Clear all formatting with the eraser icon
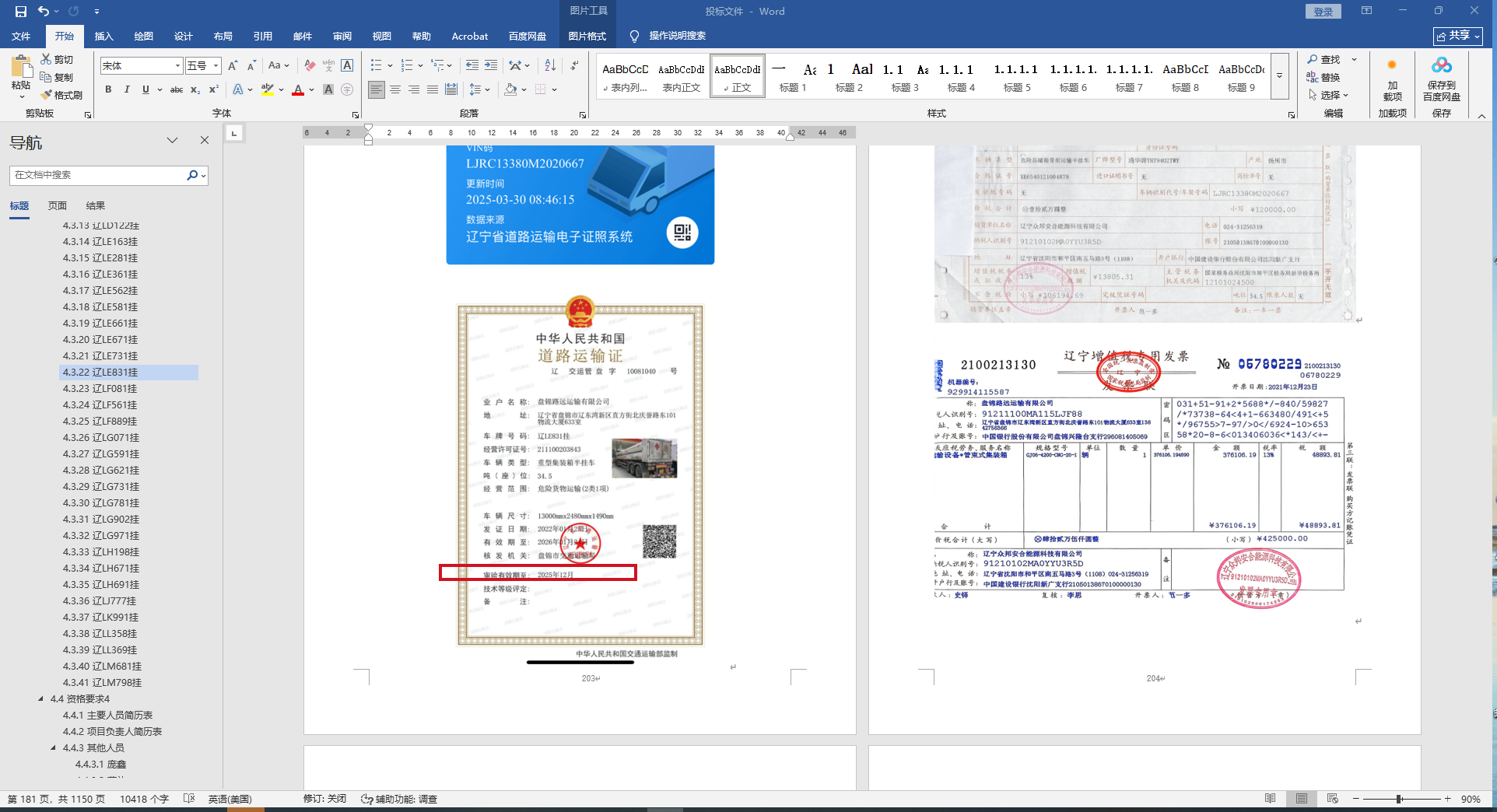This screenshot has width=1497, height=812. tap(310, 66)
